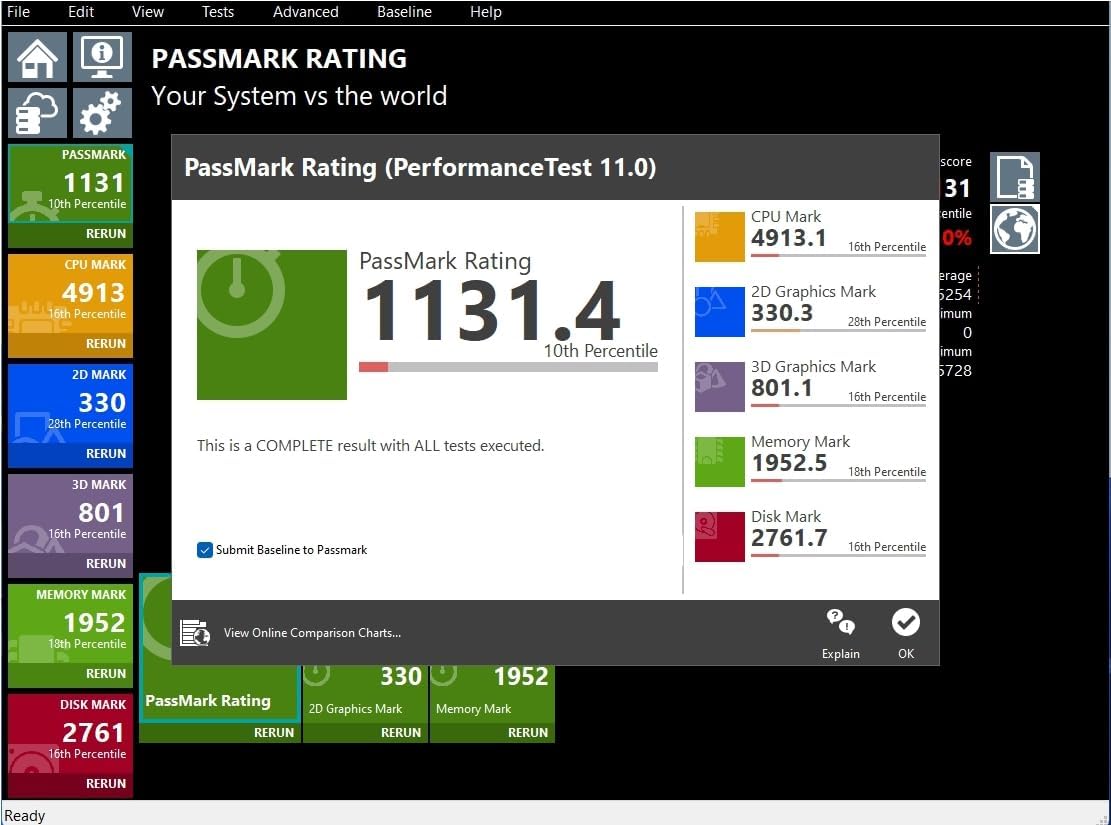Click the Explain icon in the dialog

click(x=840, y=633)
